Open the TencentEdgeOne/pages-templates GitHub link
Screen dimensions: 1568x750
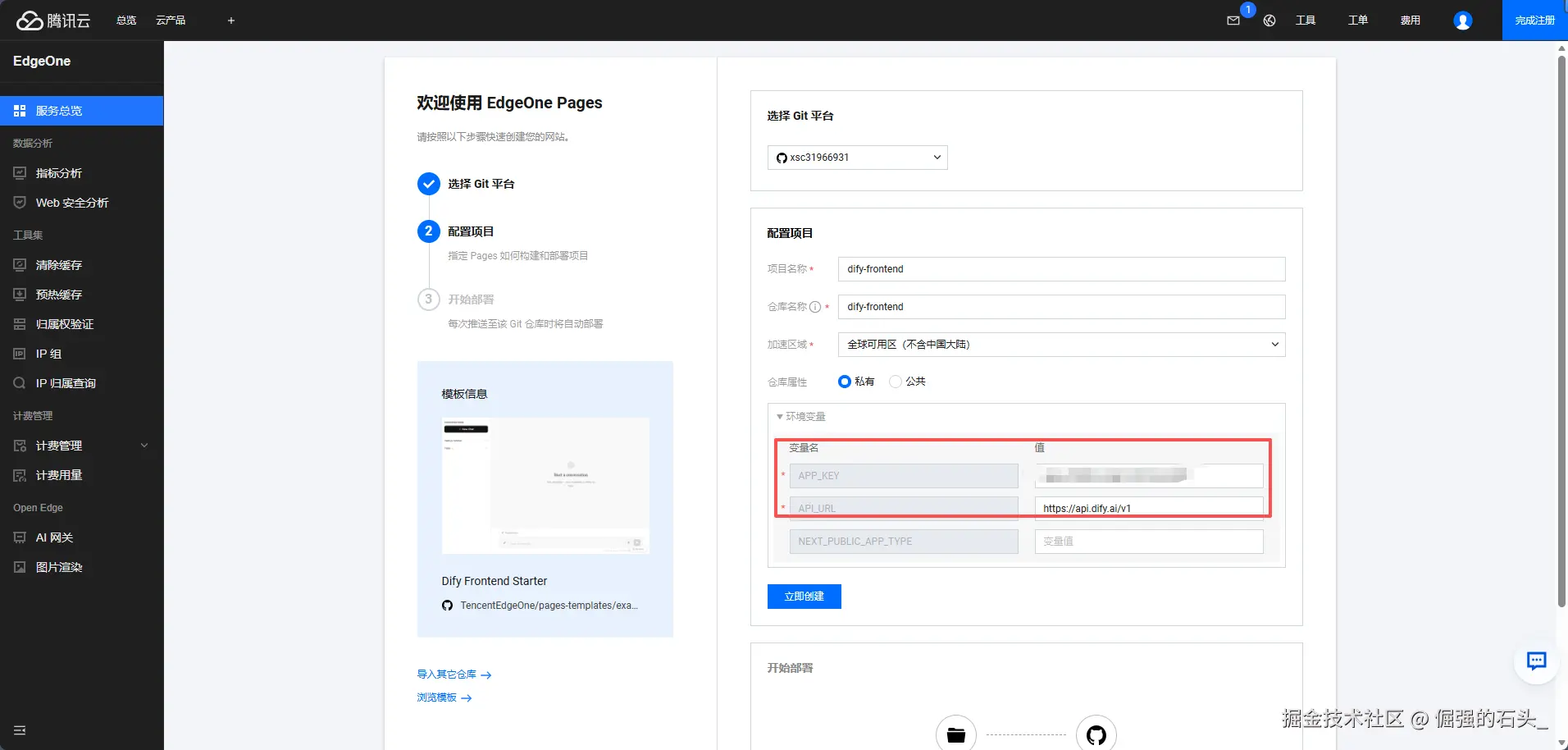[549, 606]
